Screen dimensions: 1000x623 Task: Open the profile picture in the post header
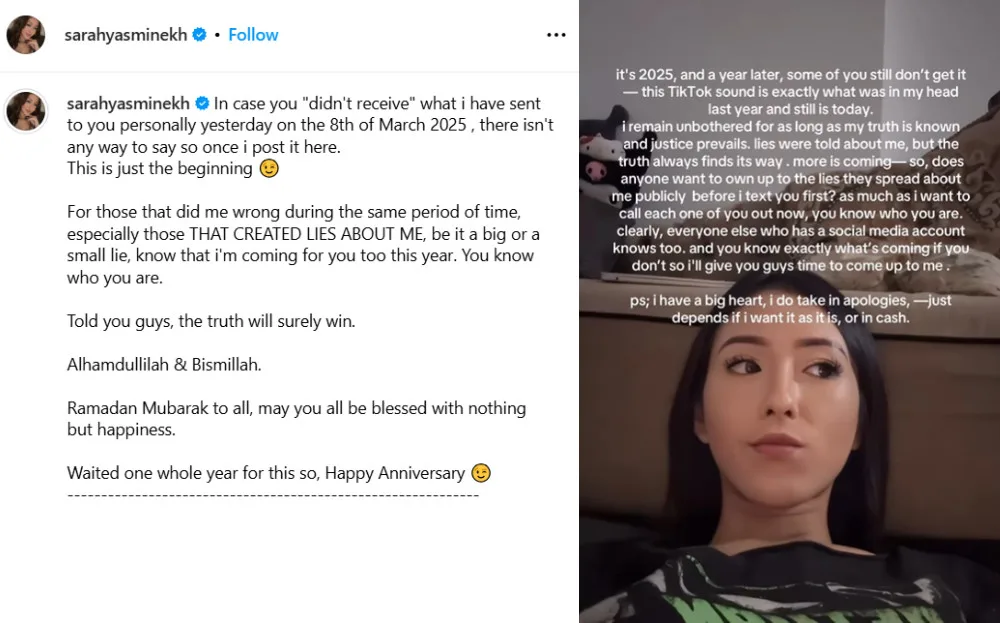pyautogui.click(x=26, y=34)
